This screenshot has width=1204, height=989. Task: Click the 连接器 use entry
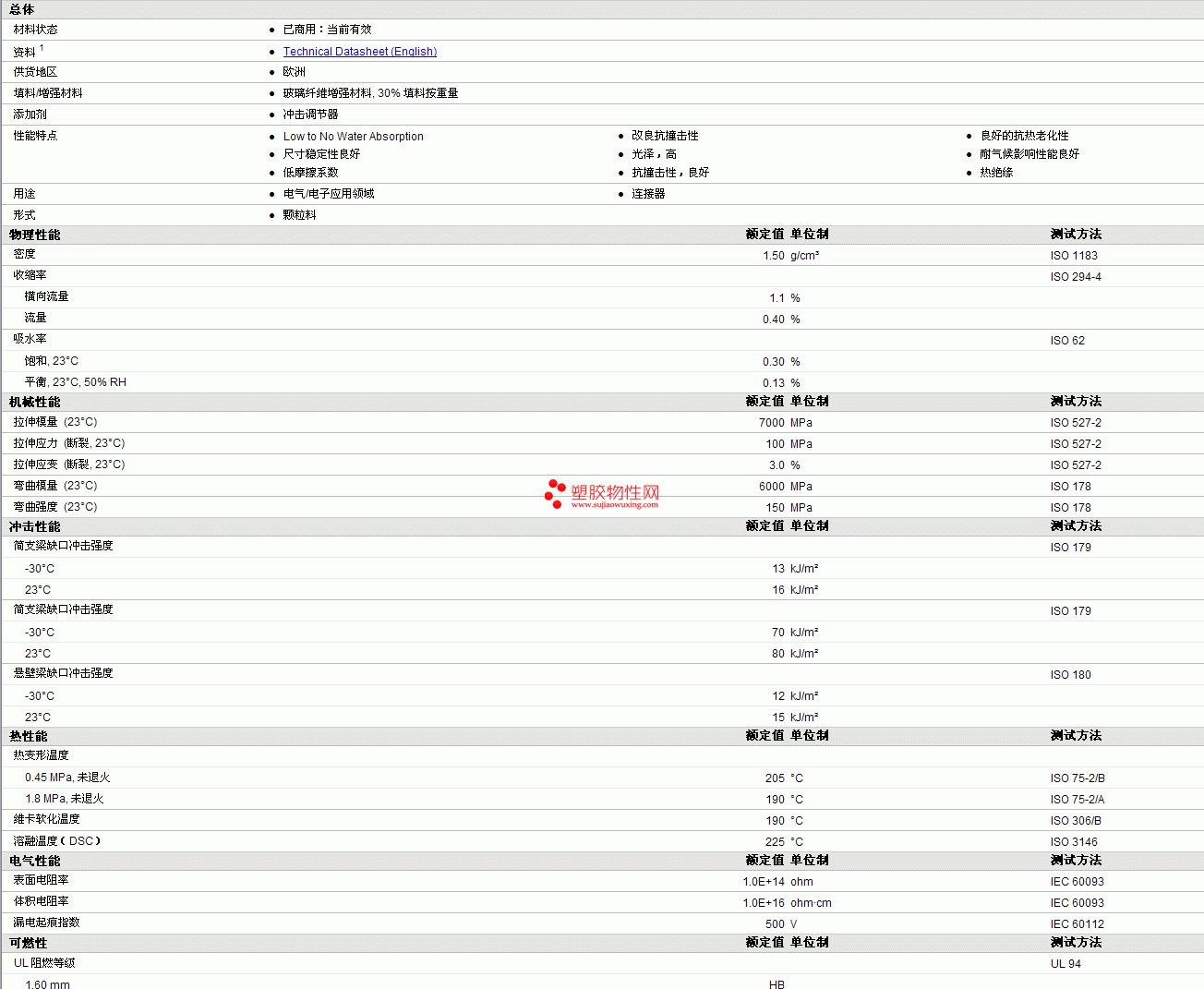648,194
